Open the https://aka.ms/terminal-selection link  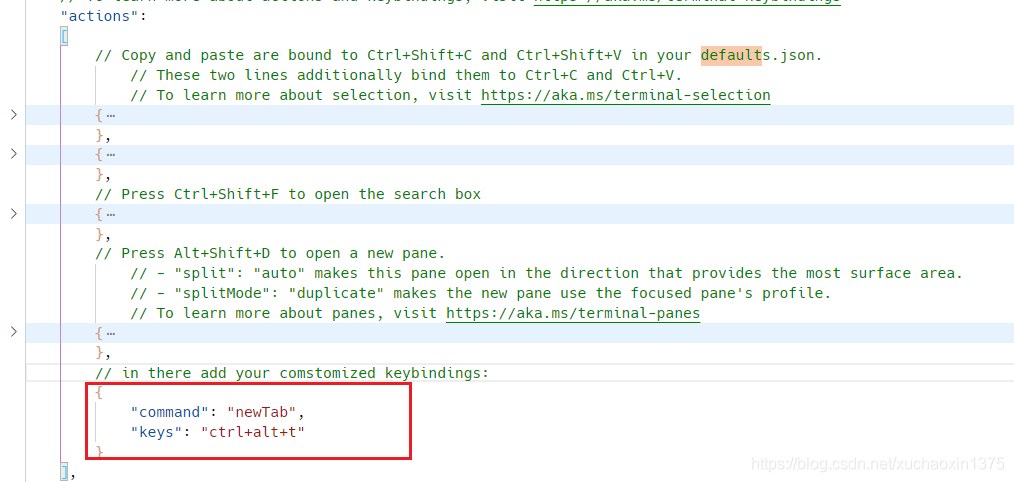click(x=625, y=95)
